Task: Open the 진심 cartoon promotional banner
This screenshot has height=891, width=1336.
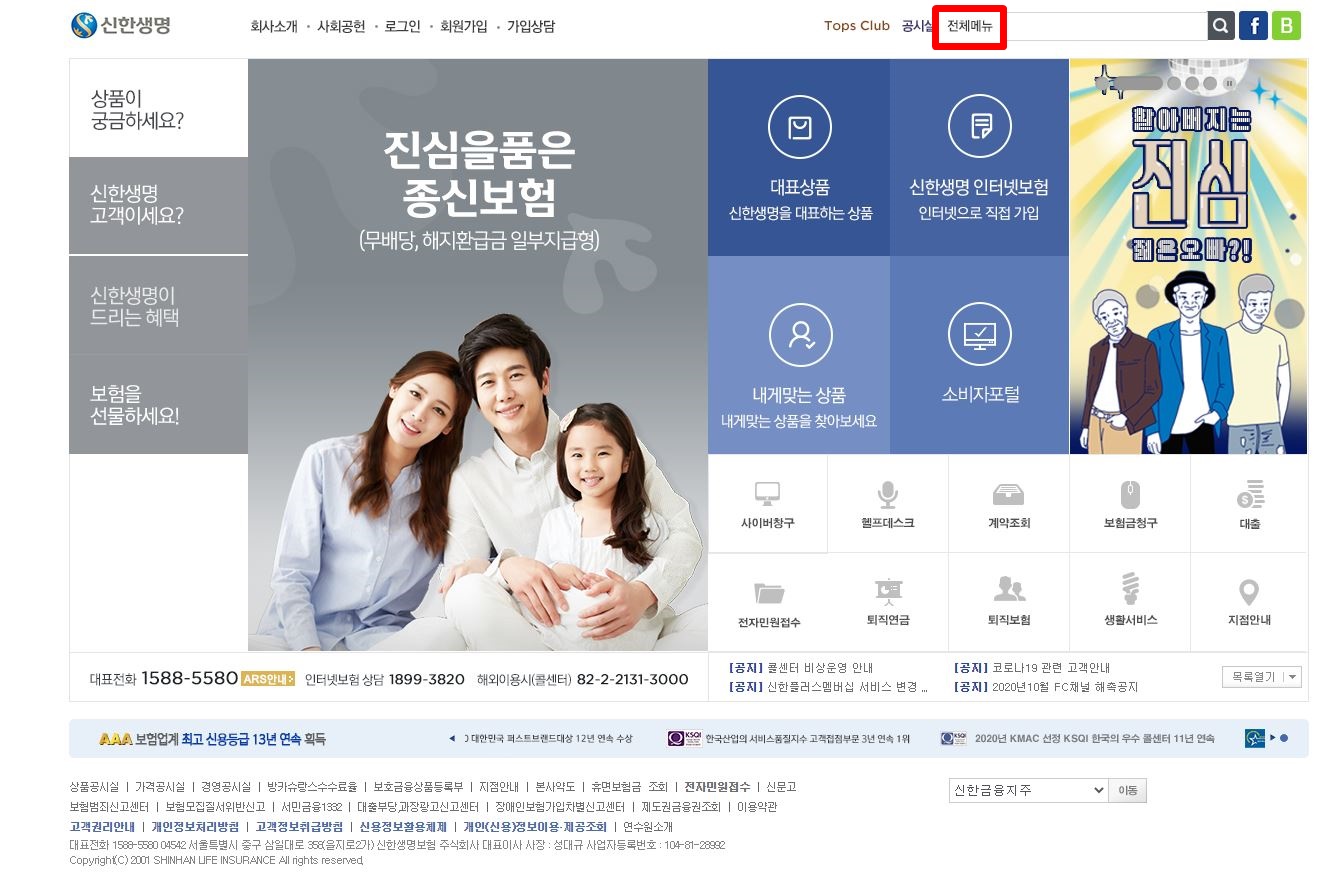Action: 1188,256
